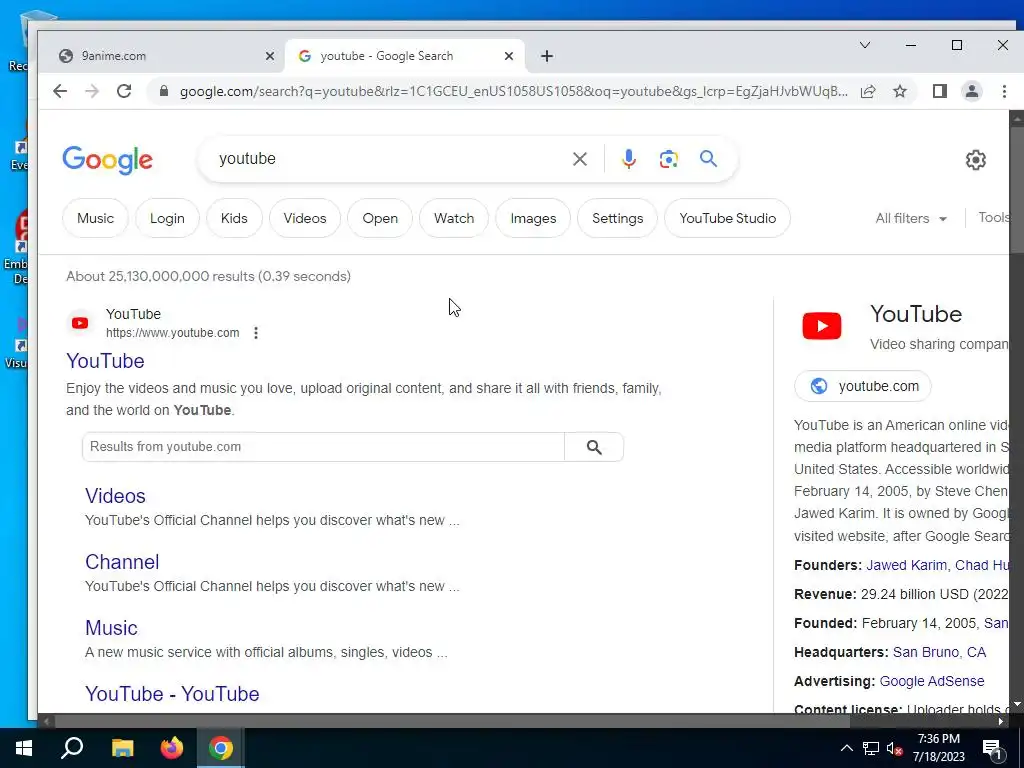1024x768 pixels.
Task: Click the horizontal scrollbar right arrow
Action: (x=1000, y=721)
